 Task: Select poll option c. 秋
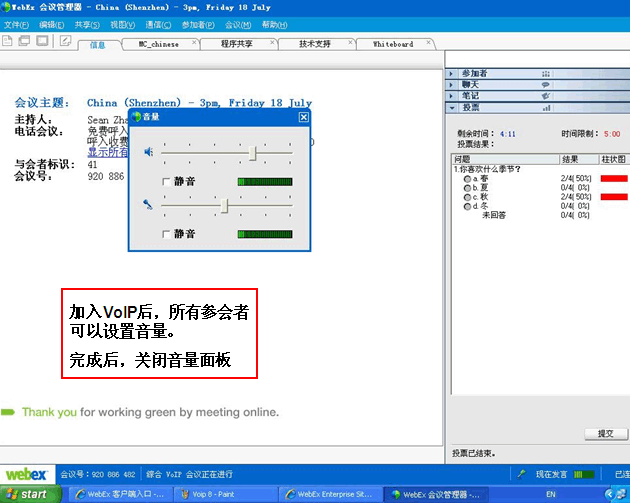tap(467, 197)
